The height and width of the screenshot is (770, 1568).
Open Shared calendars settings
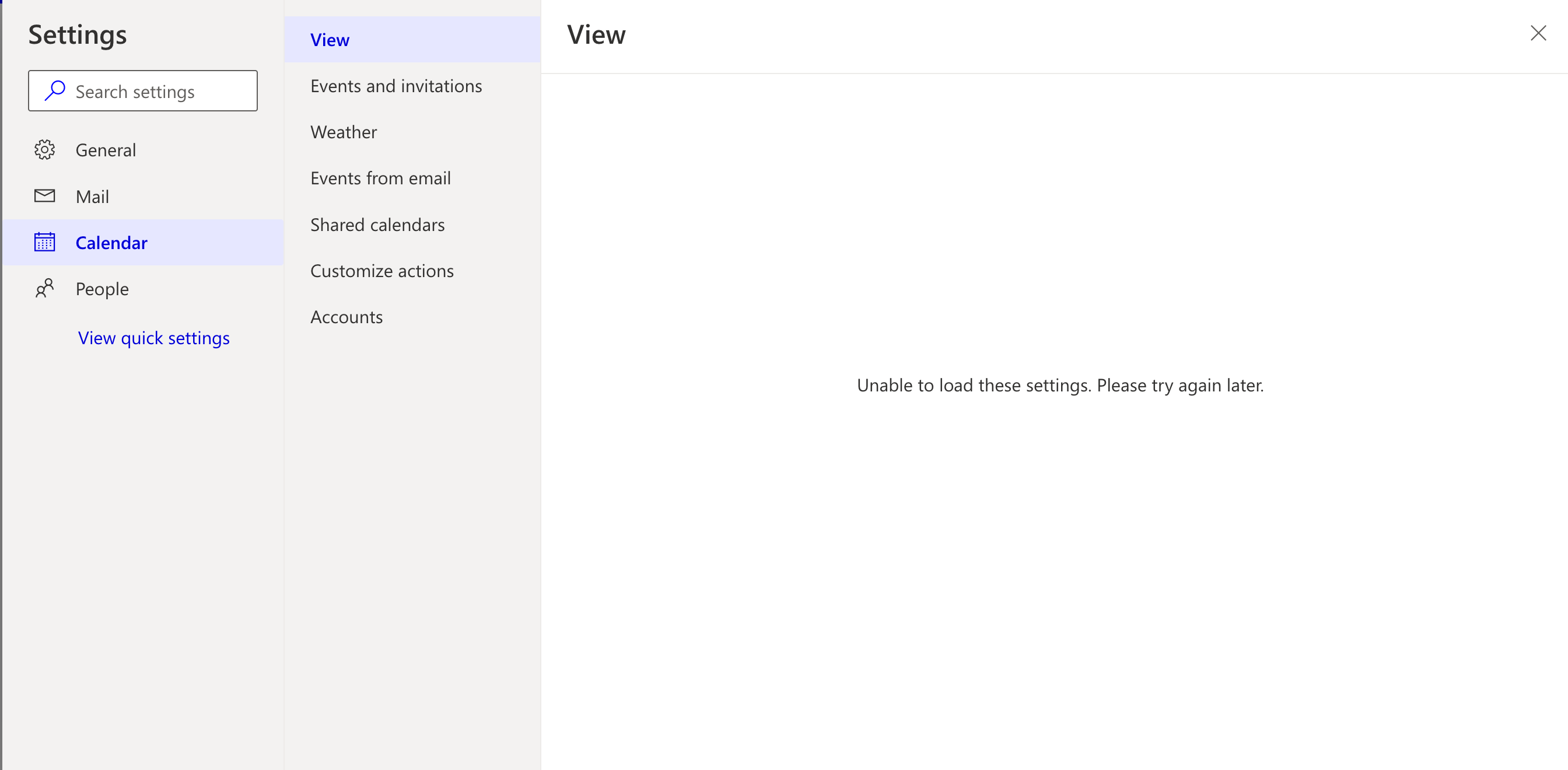coord(377,224)
